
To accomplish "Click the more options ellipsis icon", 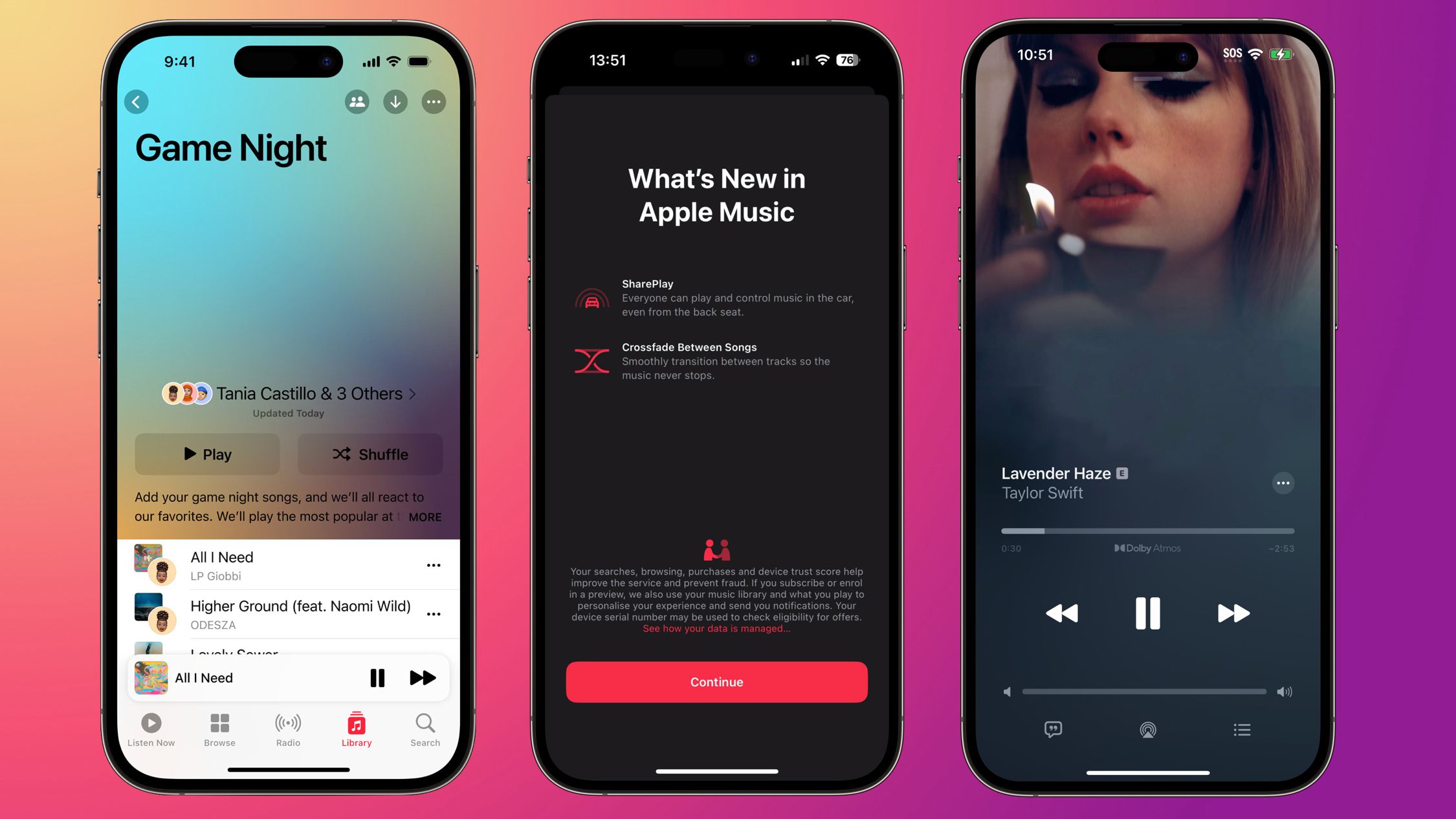I will click(435, 101).
